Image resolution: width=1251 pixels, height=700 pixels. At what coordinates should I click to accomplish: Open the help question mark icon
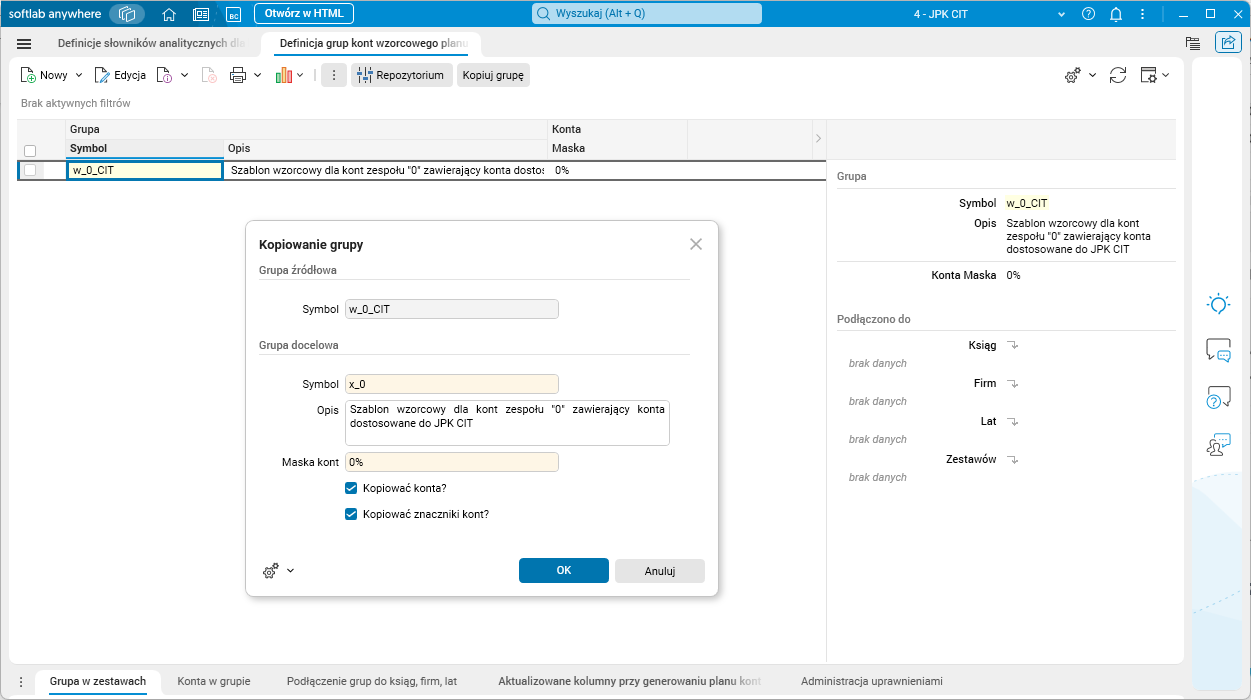point(1088,14)
